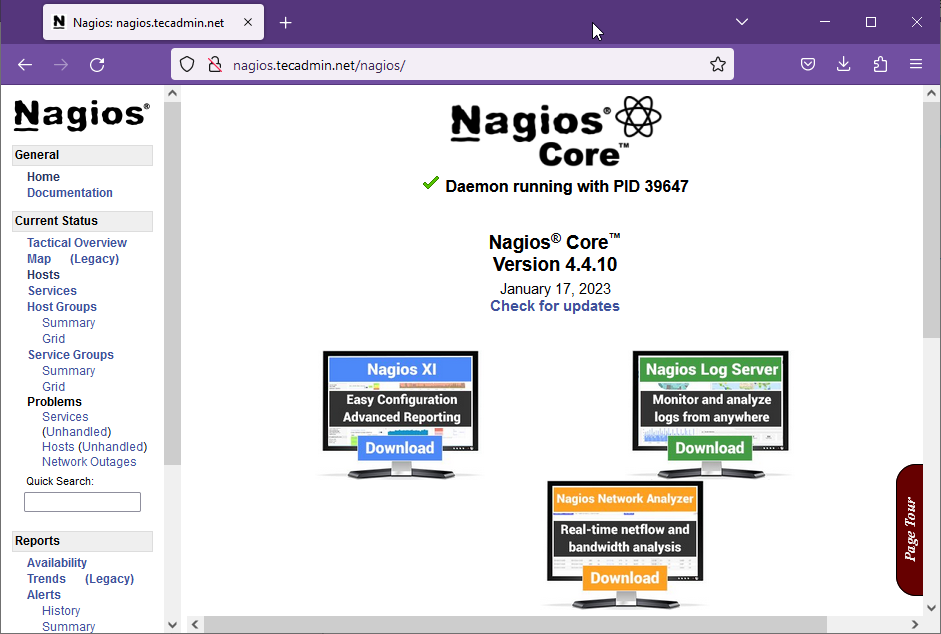Image resolution: width=941 pixels, height=634 pixels.
Task: Click the Nagios logo in sidebar
Action: pyautogui.click(x=82, y=115)
